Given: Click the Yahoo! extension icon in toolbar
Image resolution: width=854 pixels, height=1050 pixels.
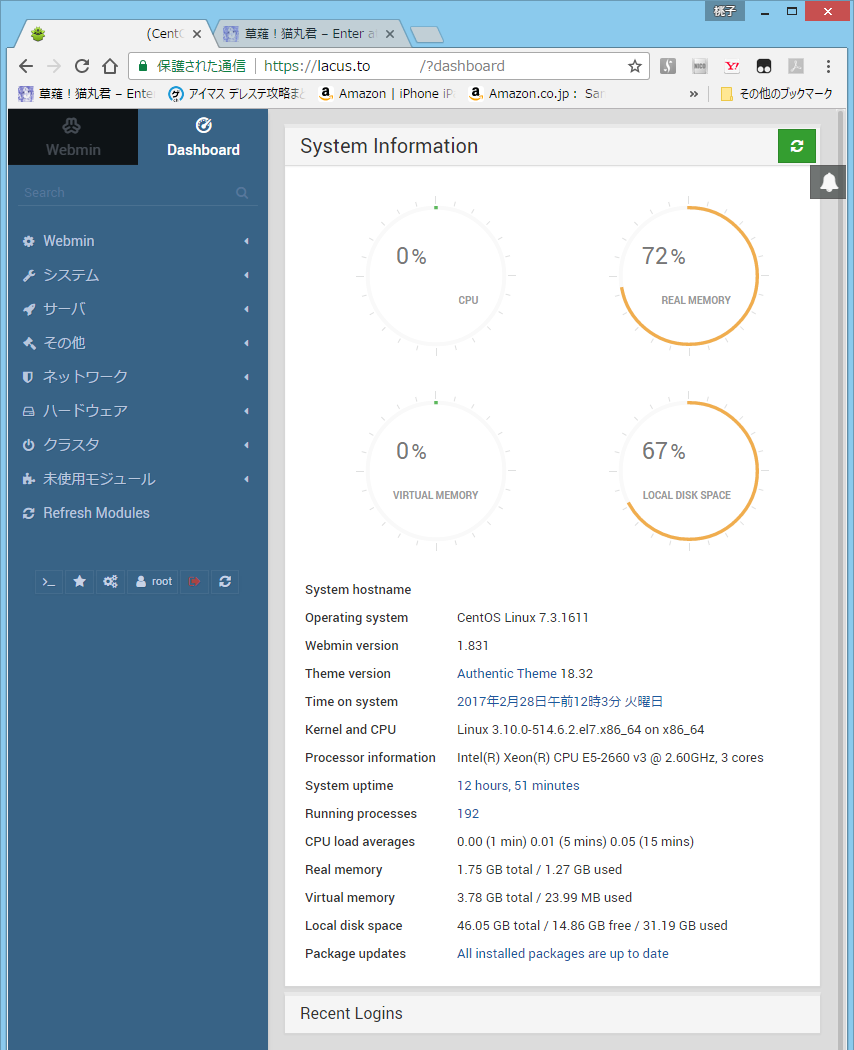Looking at the screenshot, I should (x=732, y=66).
